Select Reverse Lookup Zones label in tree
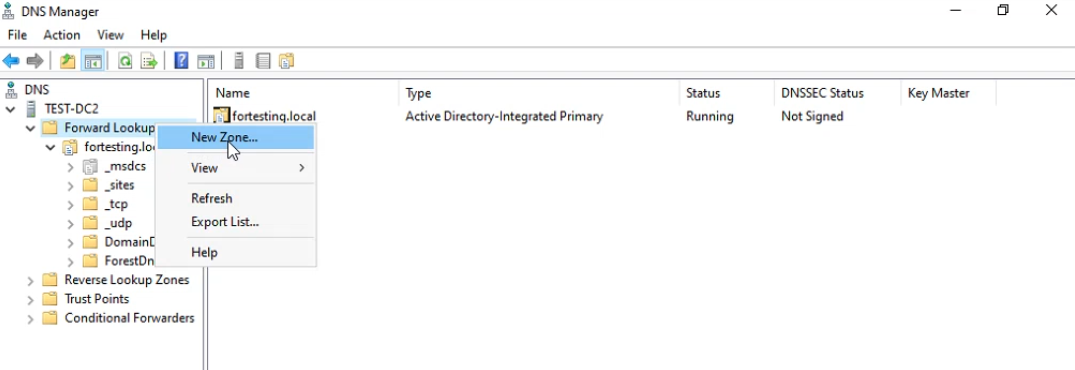 pos(127,280)
